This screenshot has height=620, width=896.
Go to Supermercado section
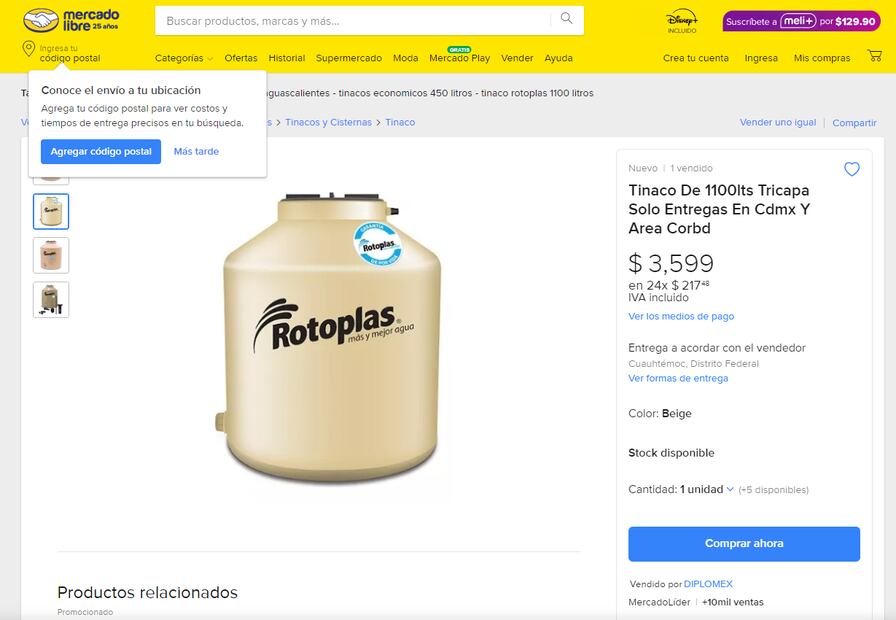(x=349, y=58)
